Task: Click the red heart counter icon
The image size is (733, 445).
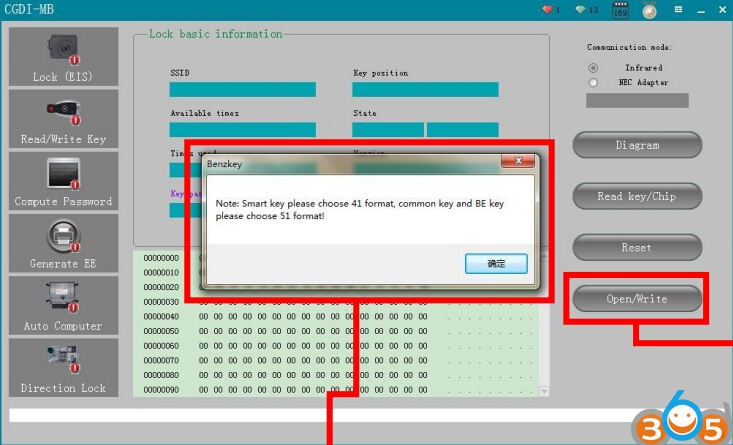Action: tap(547, 9)
